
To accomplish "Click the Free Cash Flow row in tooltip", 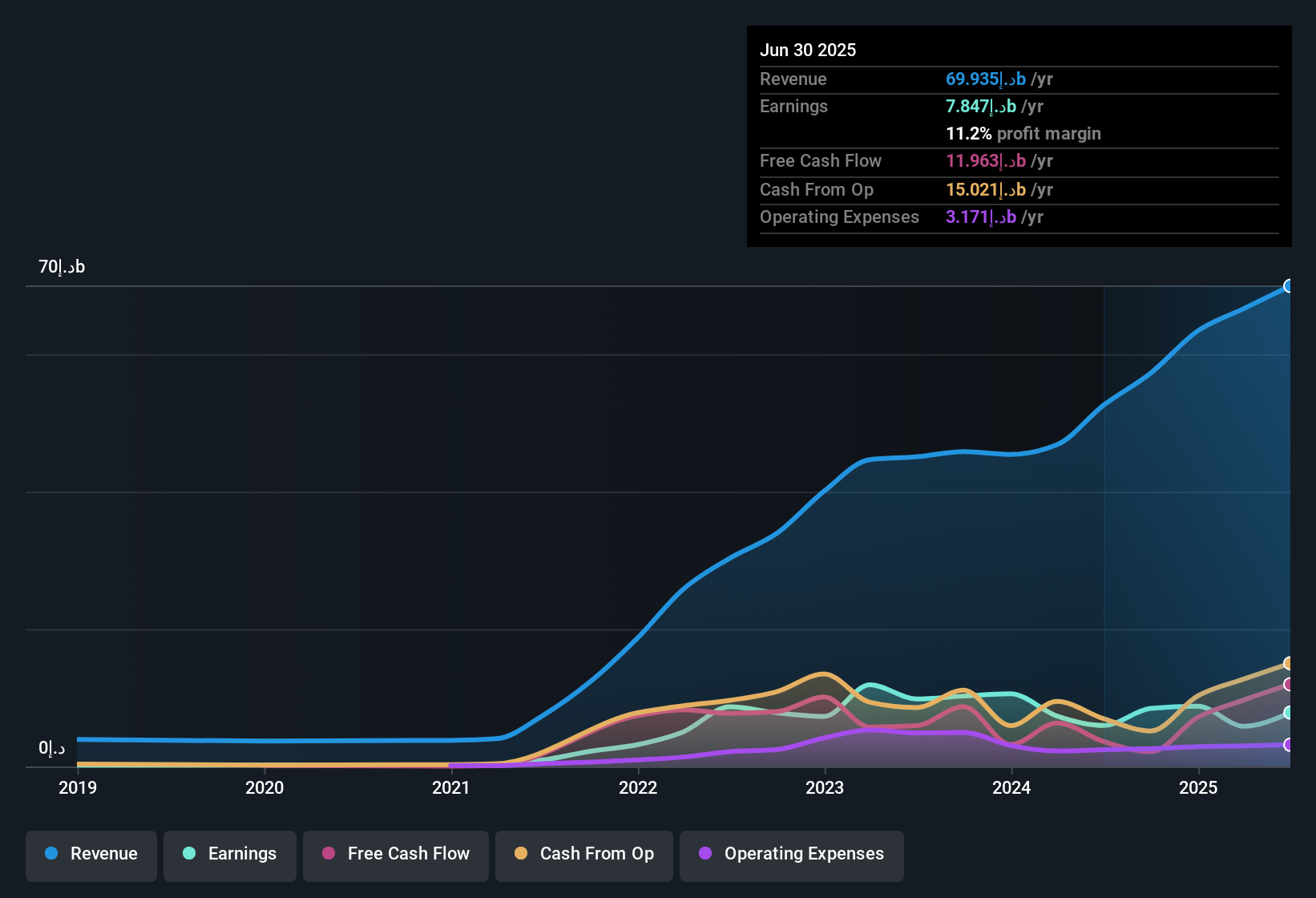I will point(821,160).
